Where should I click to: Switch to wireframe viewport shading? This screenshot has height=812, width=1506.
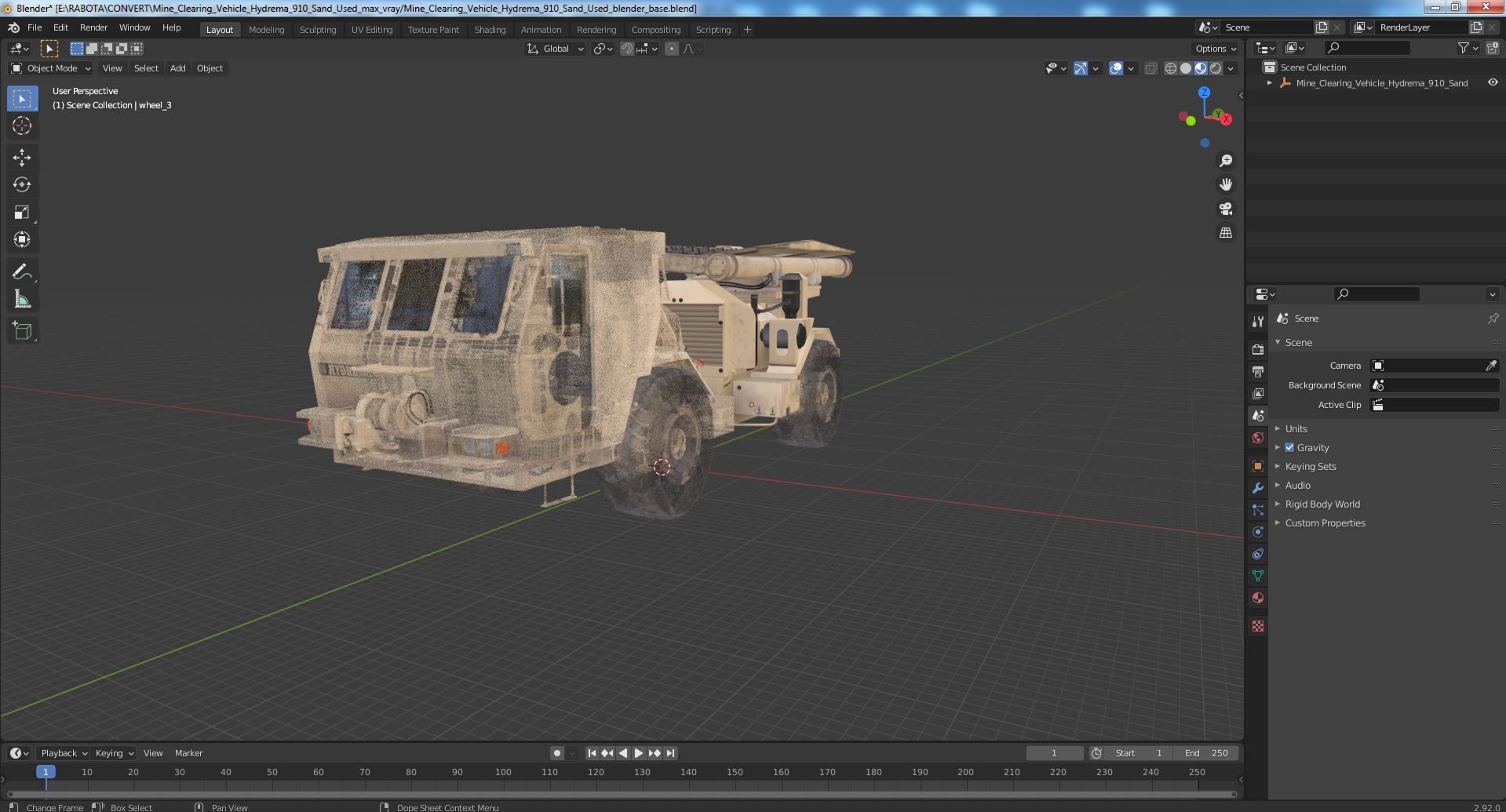(x=1171, y=68)
